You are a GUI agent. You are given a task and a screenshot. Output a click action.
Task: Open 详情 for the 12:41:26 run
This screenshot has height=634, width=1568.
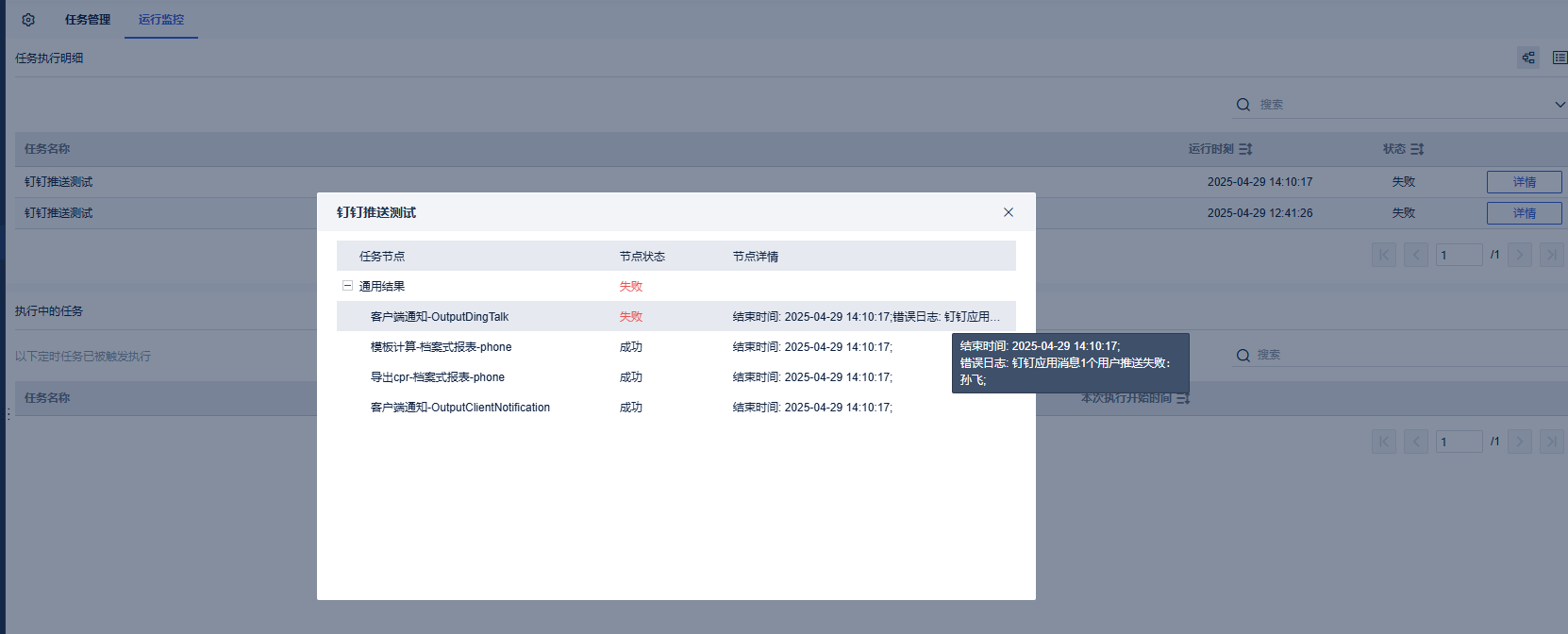click(1525, 213)
